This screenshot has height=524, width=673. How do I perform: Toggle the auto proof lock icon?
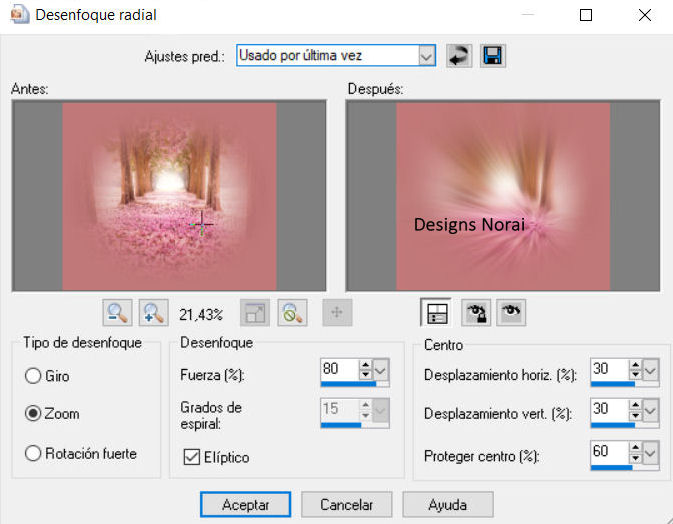(476, 313)
